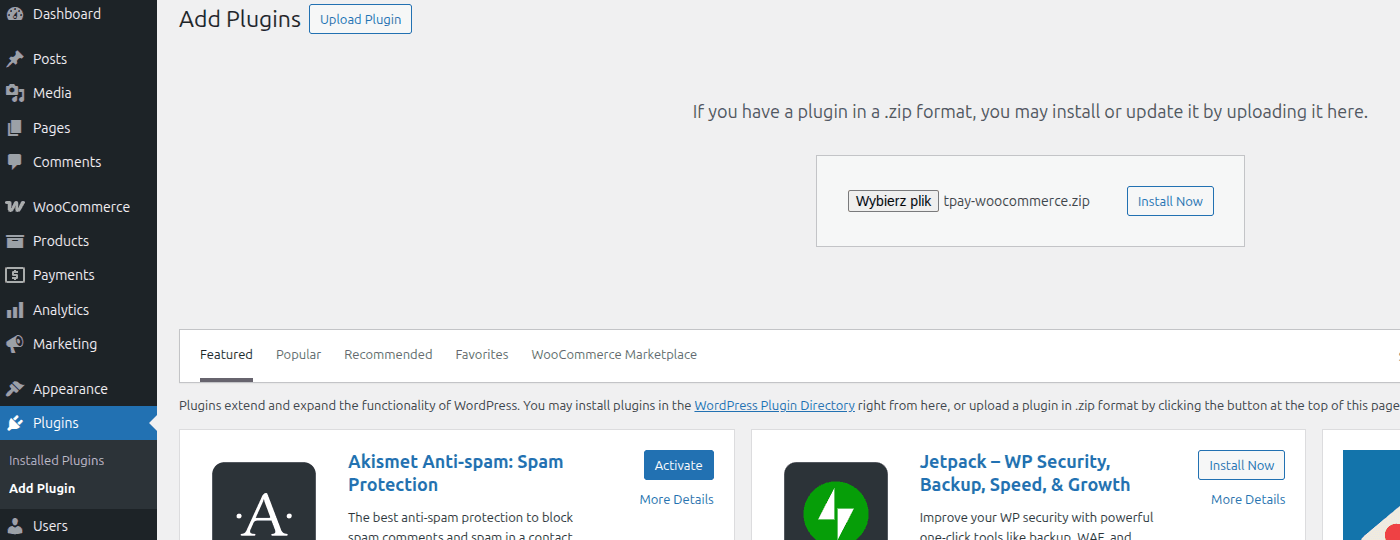
Task: Click the Comments speech bubble icon
Action: [15, 162]
